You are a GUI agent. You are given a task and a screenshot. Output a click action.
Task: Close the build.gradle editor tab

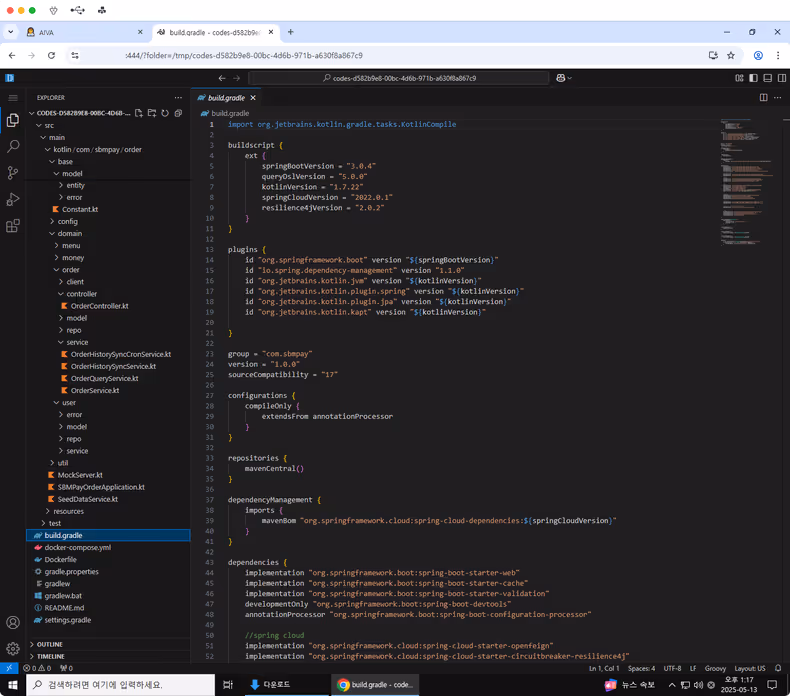(253, 98)
